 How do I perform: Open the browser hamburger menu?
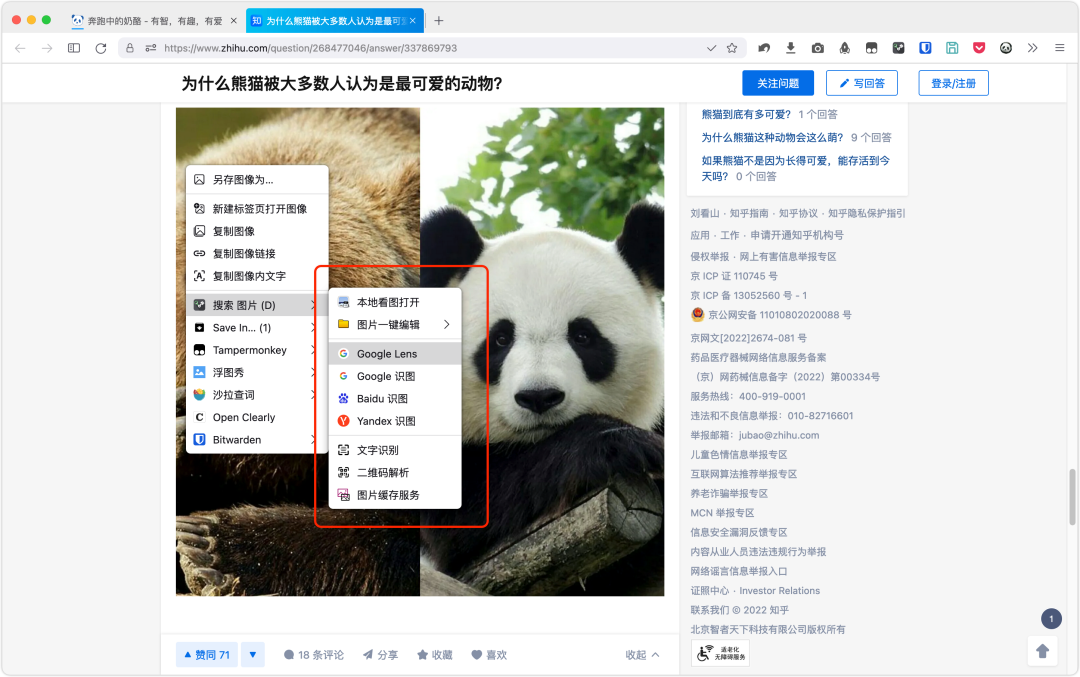[1059, 48]
